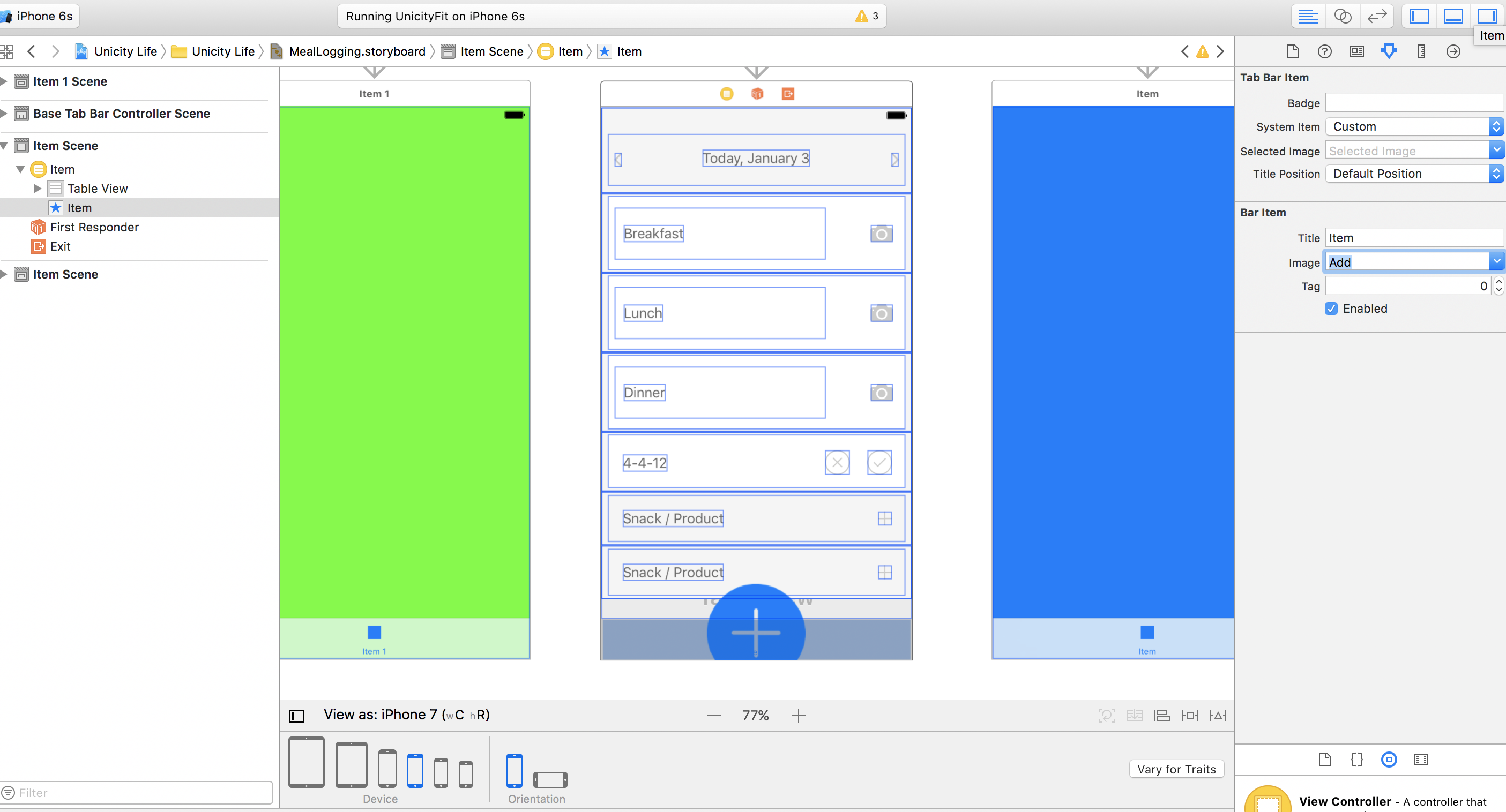Click the issue warning icon in jump bar

point(1202,51)
